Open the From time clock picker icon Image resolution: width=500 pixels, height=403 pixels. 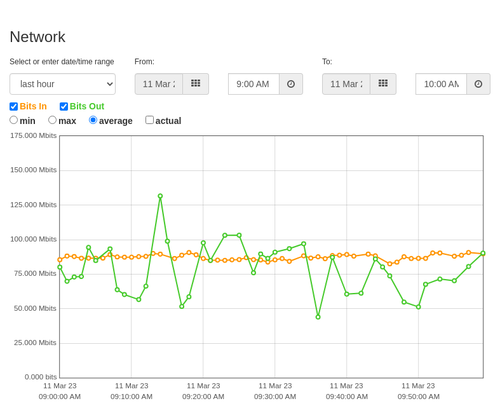[291, 84]
